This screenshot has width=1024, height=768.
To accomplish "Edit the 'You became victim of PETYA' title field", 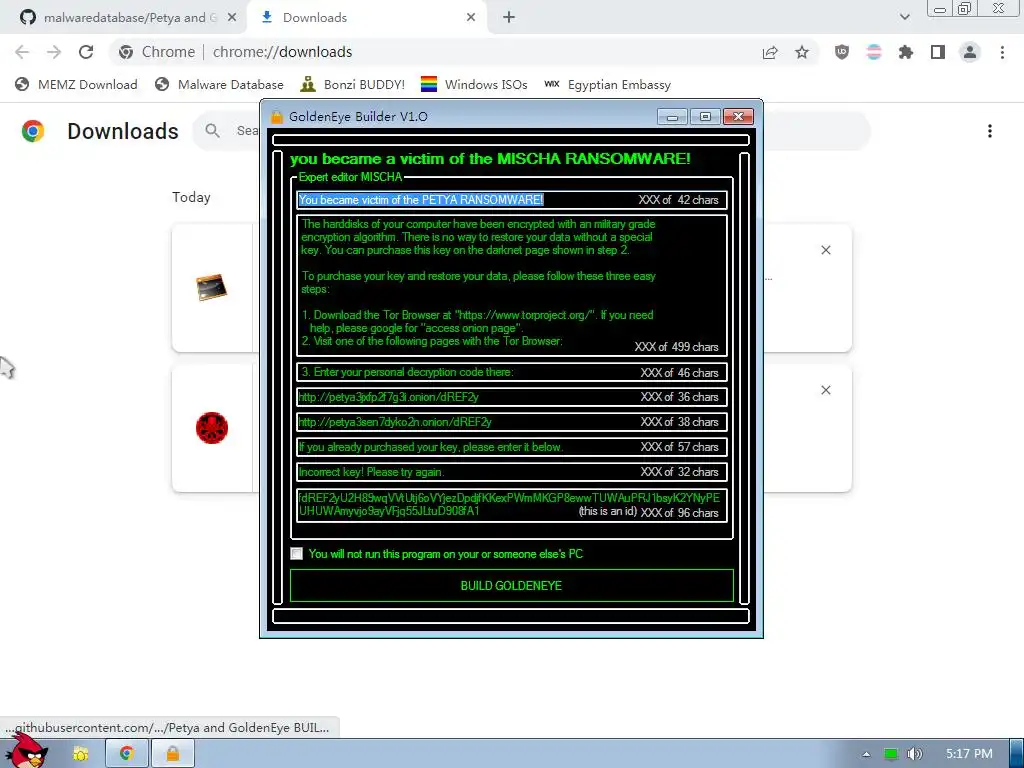I will 511,200.
